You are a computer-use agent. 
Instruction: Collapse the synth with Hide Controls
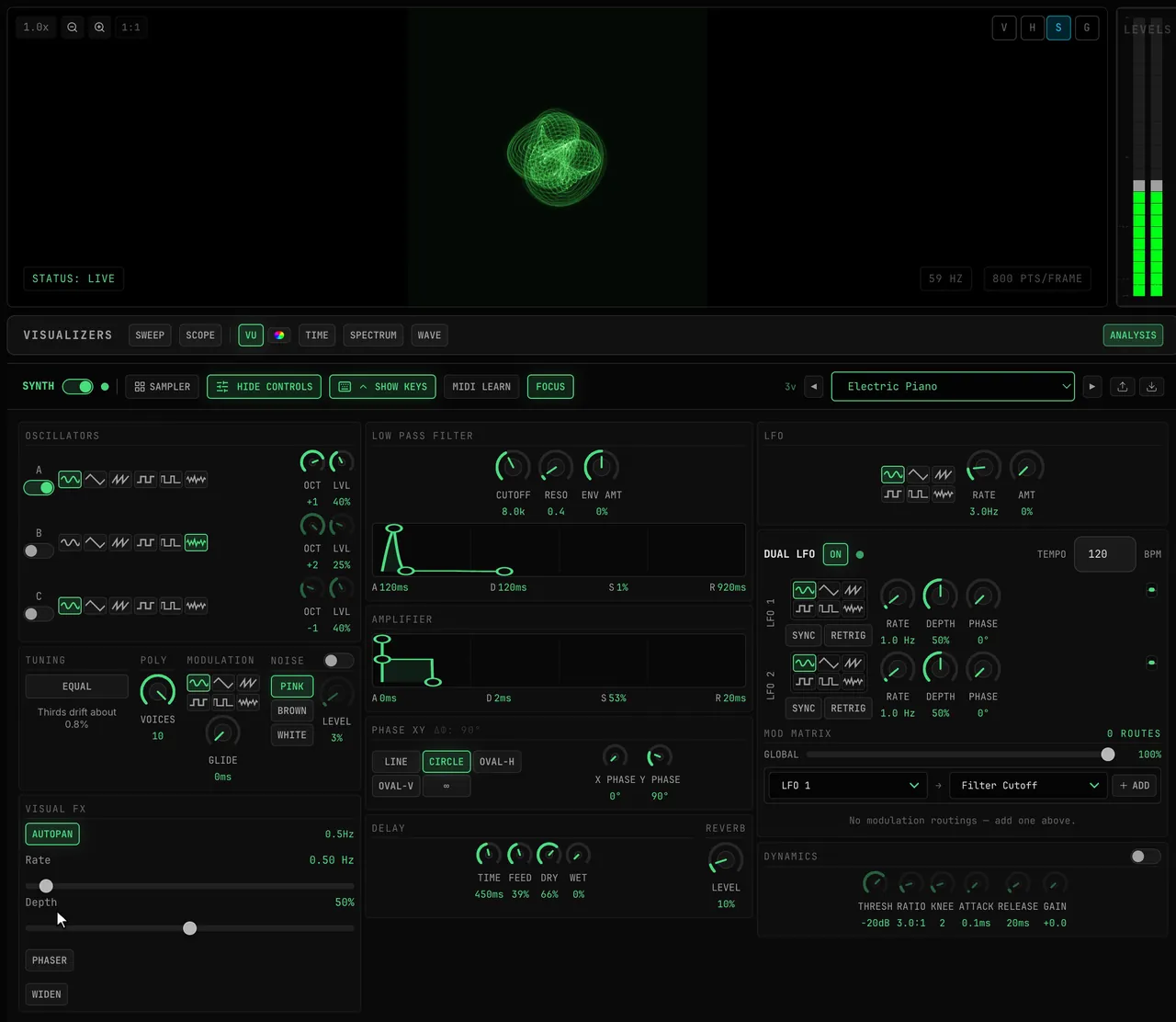point(265,387)
